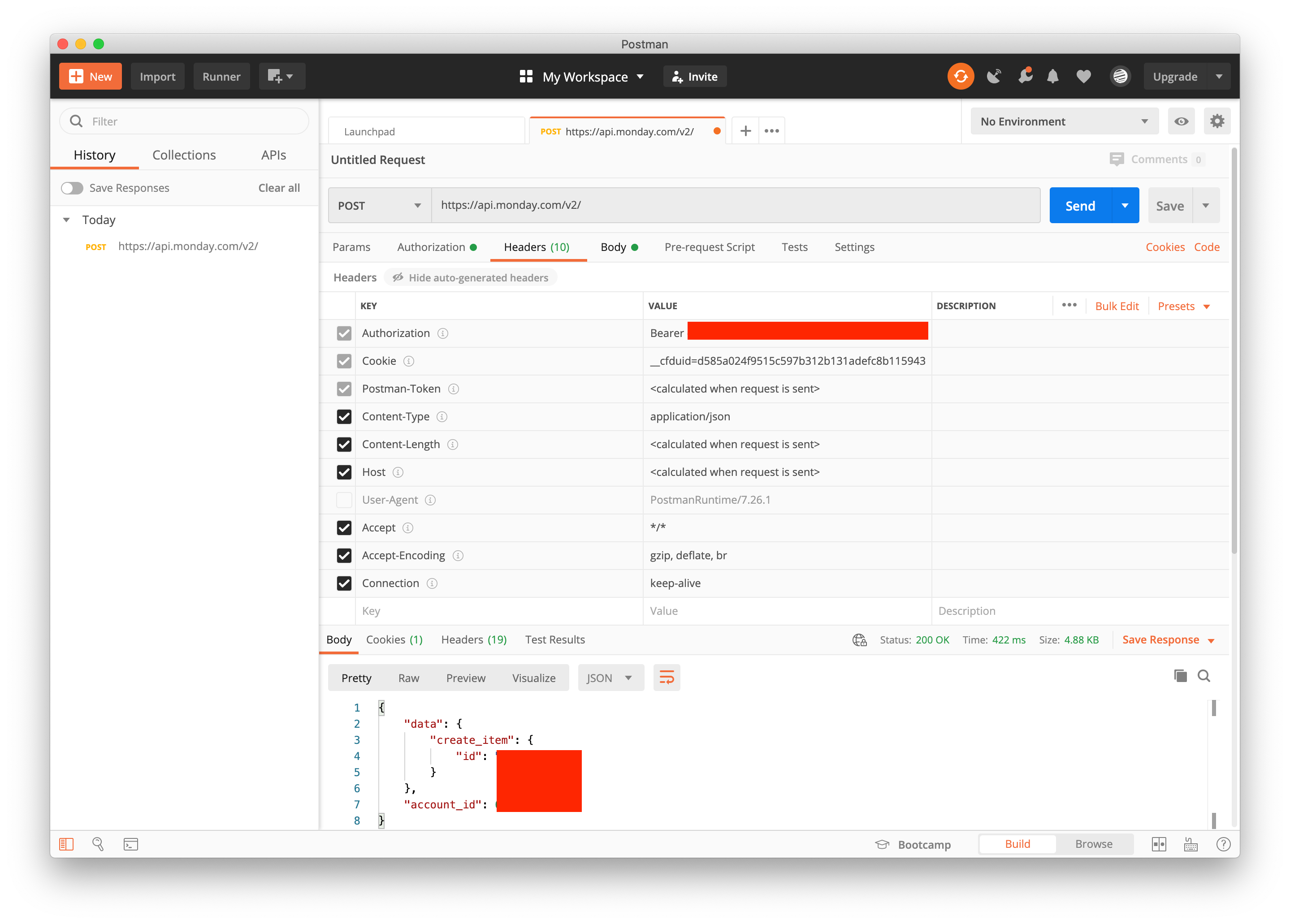
Task: Toggle the sidebar icon in status bar
Action: [66, 845]
